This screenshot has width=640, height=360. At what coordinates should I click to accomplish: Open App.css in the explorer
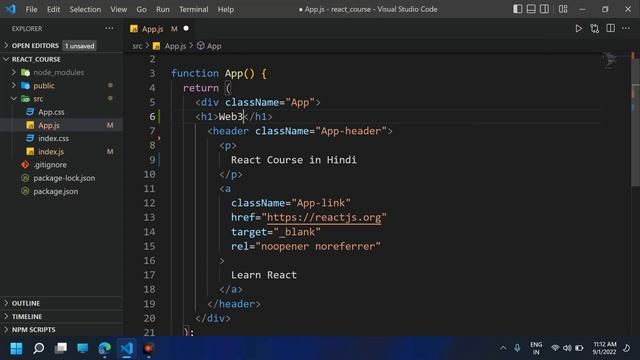pyautogui.click(x=51, y=112)
